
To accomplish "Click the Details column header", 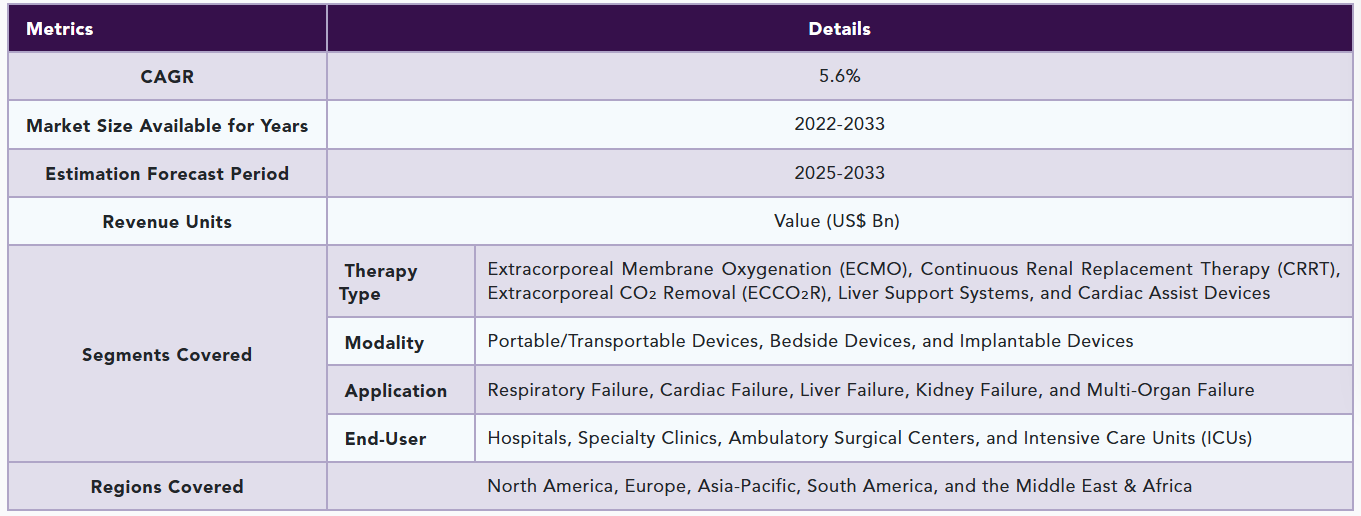I will [x=839, y=29].
